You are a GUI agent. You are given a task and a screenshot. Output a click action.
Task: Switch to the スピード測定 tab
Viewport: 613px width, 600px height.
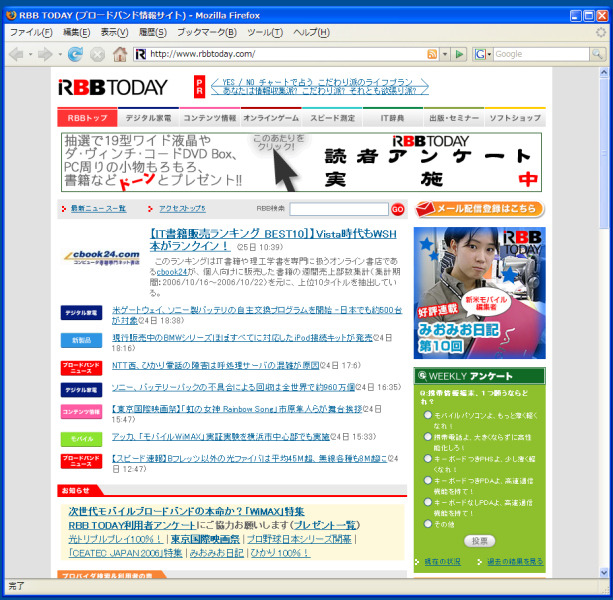tap(332, 118)
